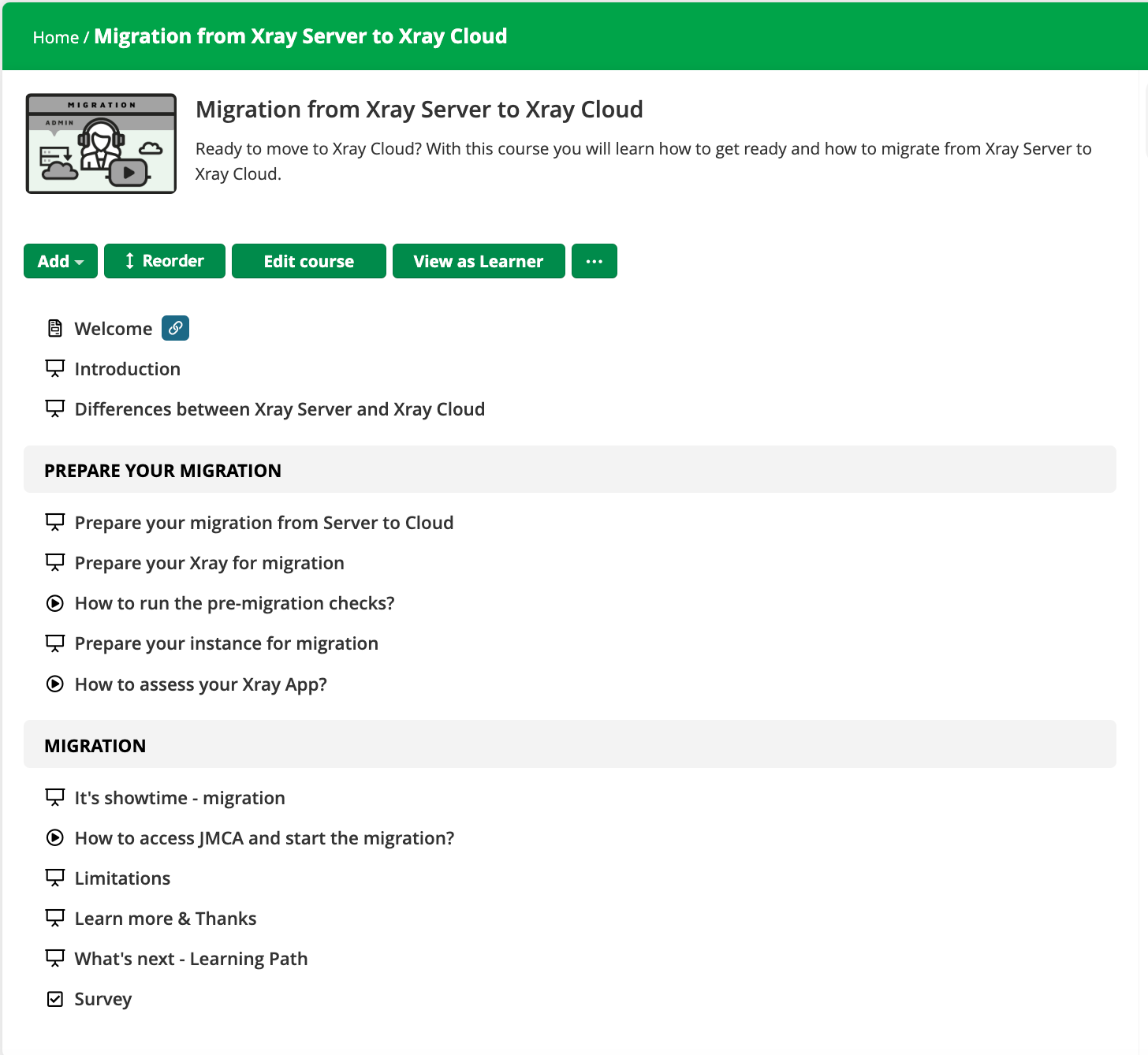
Task: Click the checkbox icon beside Survey
Action: (x=55, y=999)
